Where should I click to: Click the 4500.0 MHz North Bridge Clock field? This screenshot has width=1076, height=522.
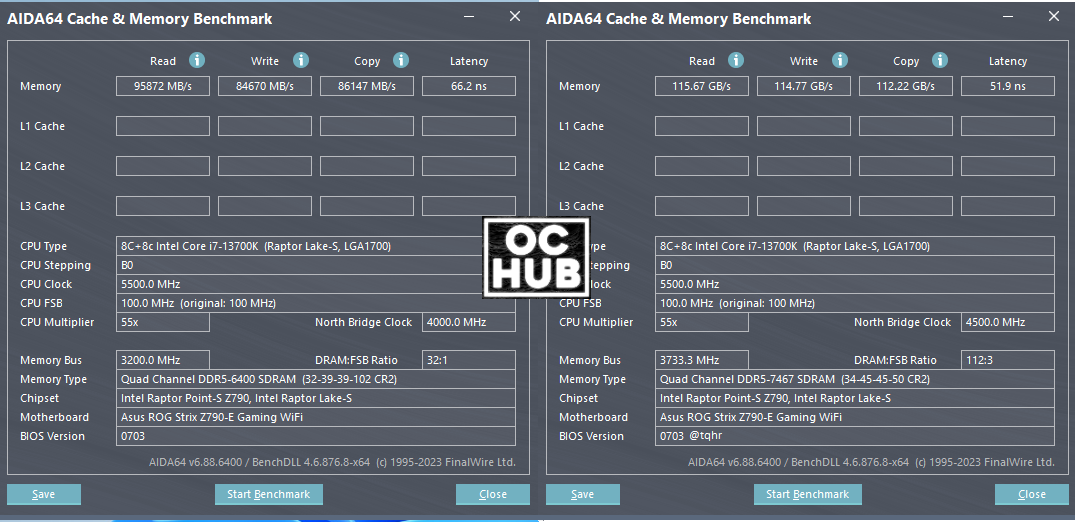(1007, 322)
